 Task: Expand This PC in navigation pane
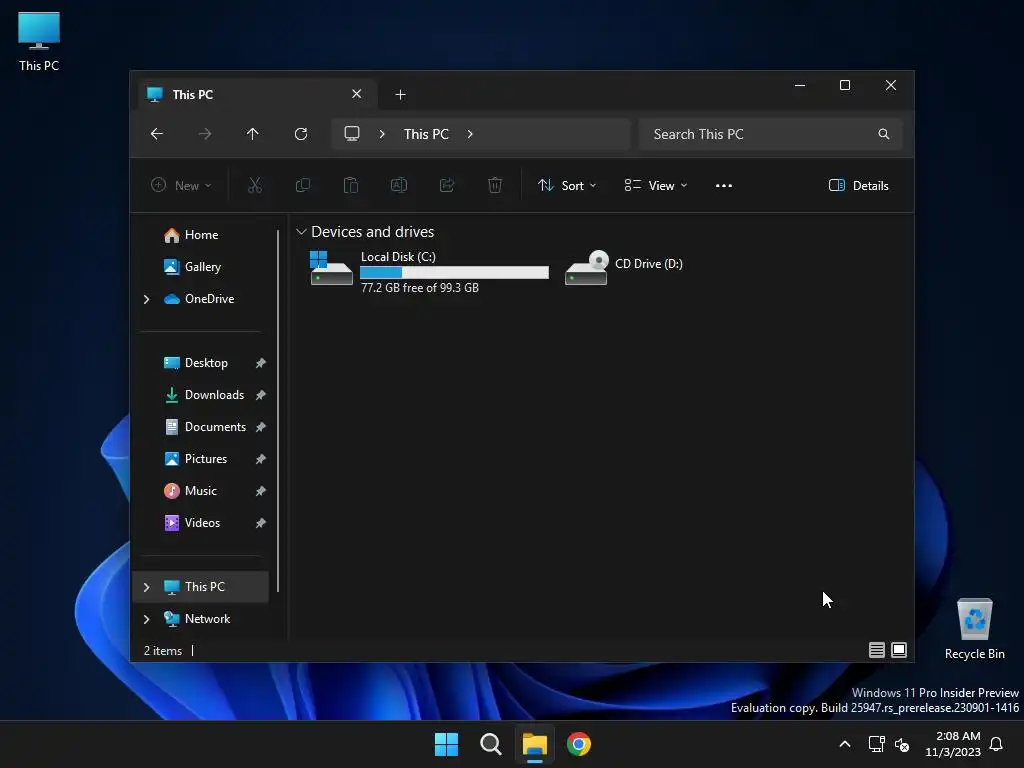pyautogui.click(x=146, y=587)
